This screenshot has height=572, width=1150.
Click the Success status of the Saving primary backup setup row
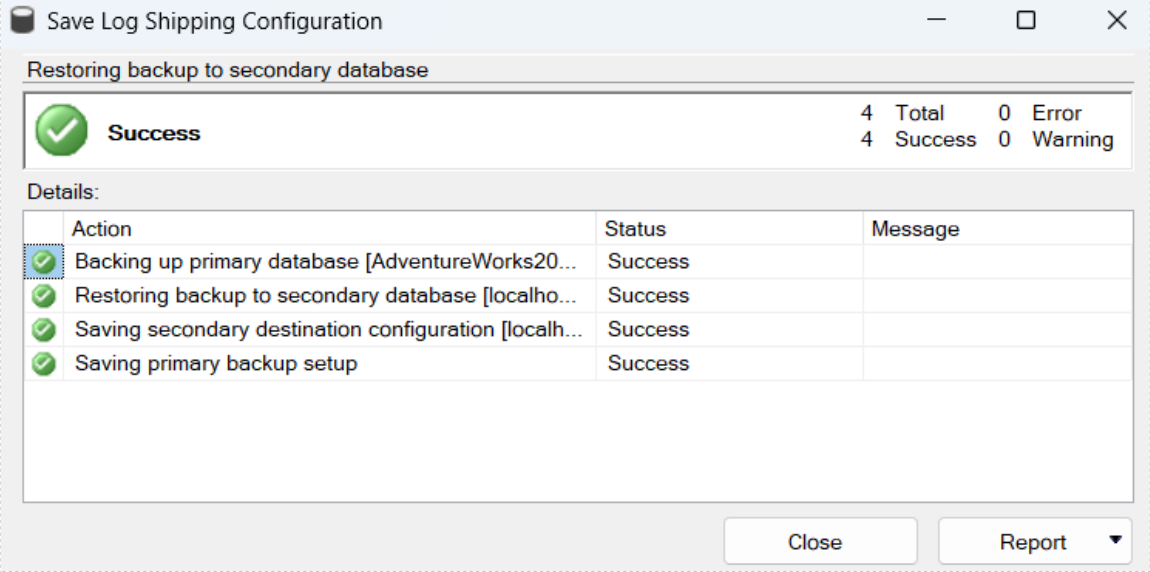(x=648, y=364)
